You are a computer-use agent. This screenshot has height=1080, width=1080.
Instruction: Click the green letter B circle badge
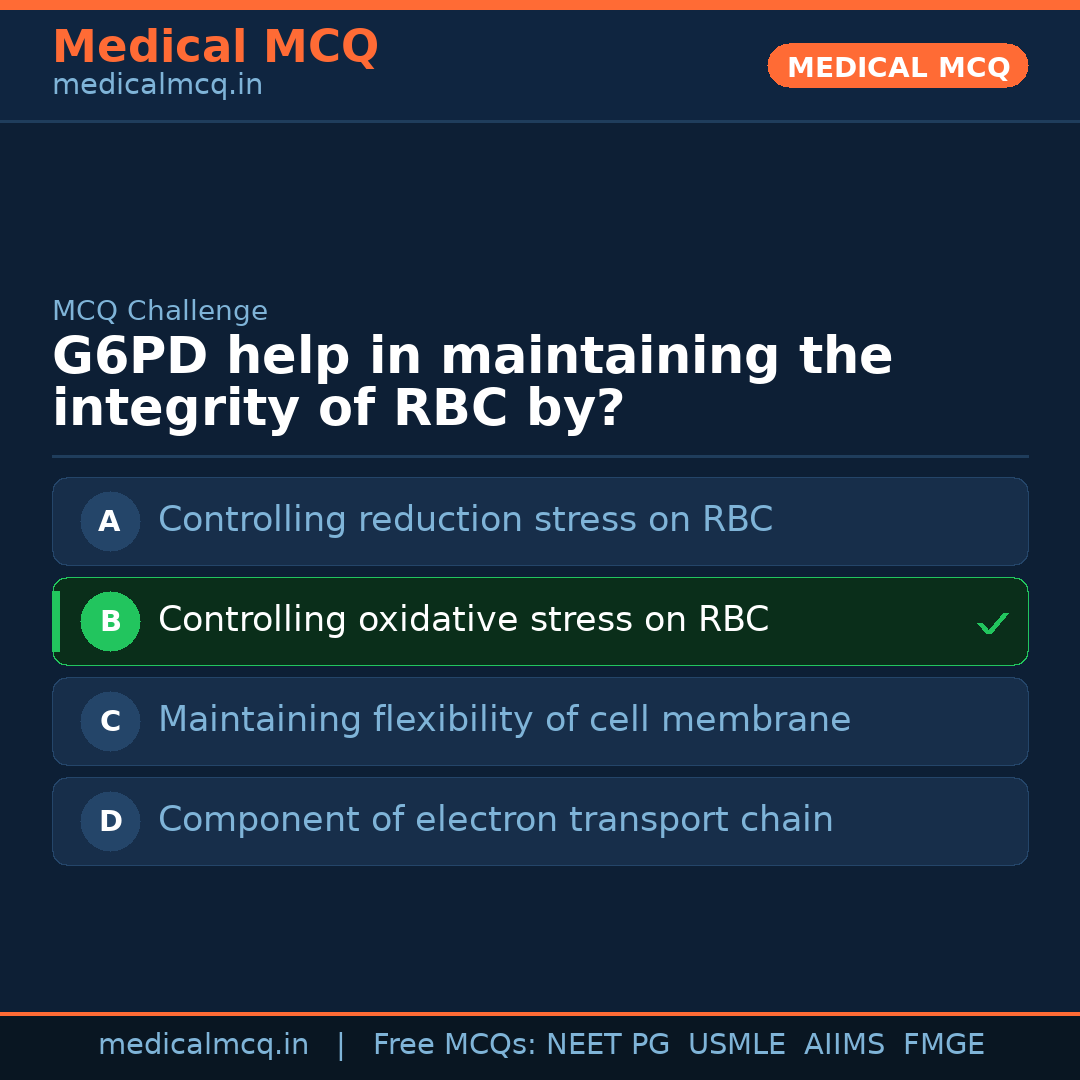pyautogui.click(x=110, y=621)
